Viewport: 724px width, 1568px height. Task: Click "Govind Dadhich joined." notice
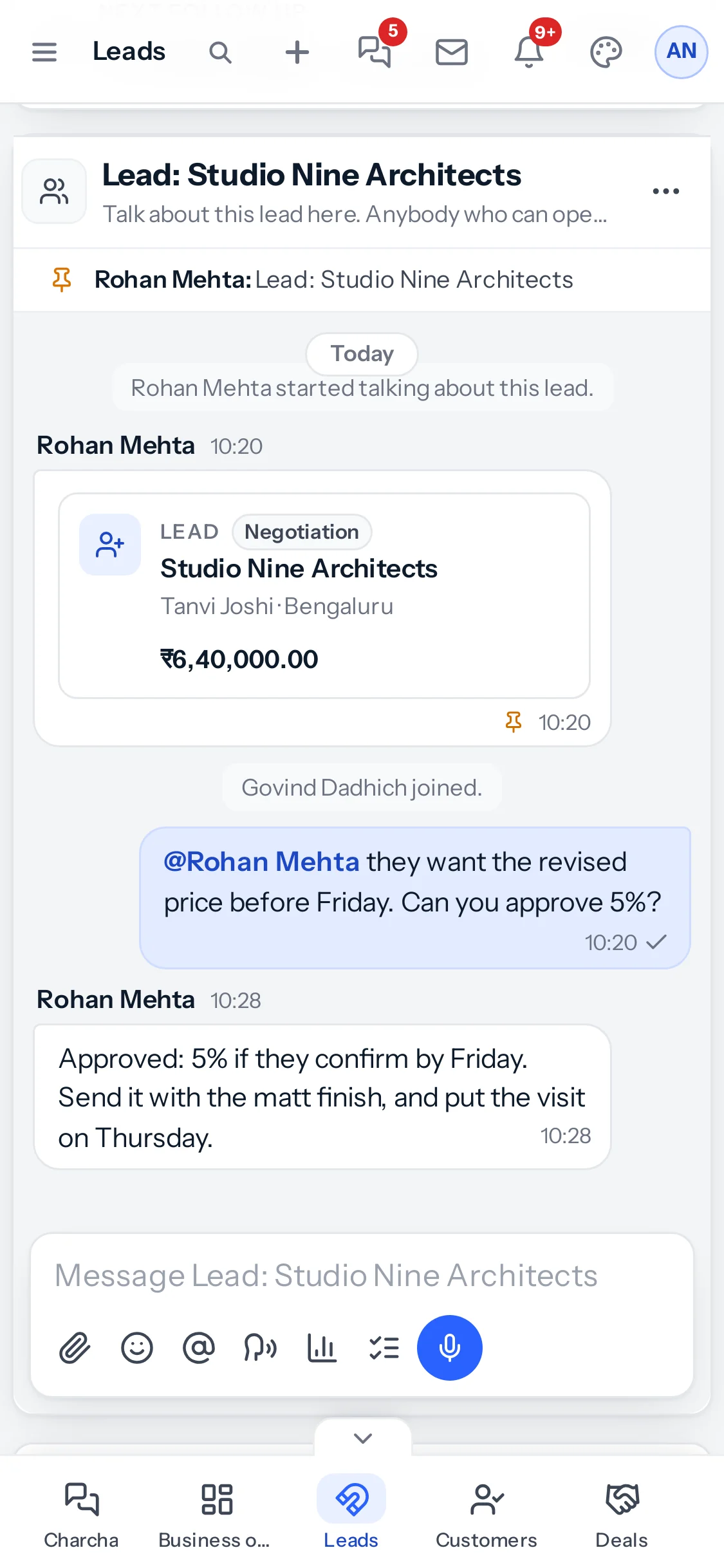(x=362, y=787)
